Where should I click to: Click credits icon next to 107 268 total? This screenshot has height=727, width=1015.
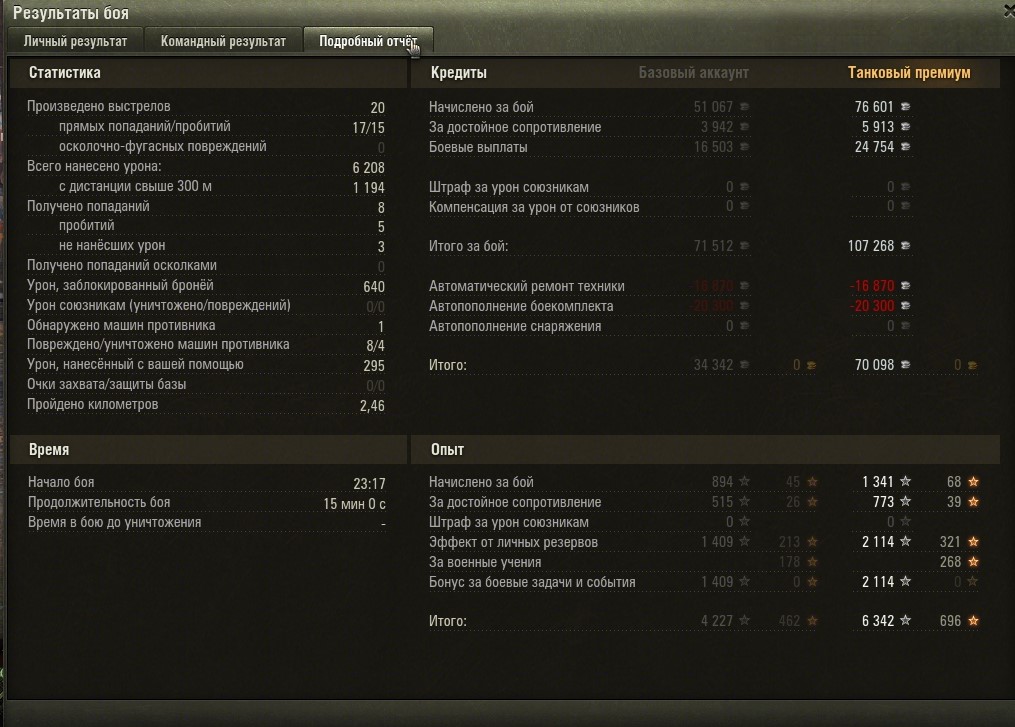(906, 246)
